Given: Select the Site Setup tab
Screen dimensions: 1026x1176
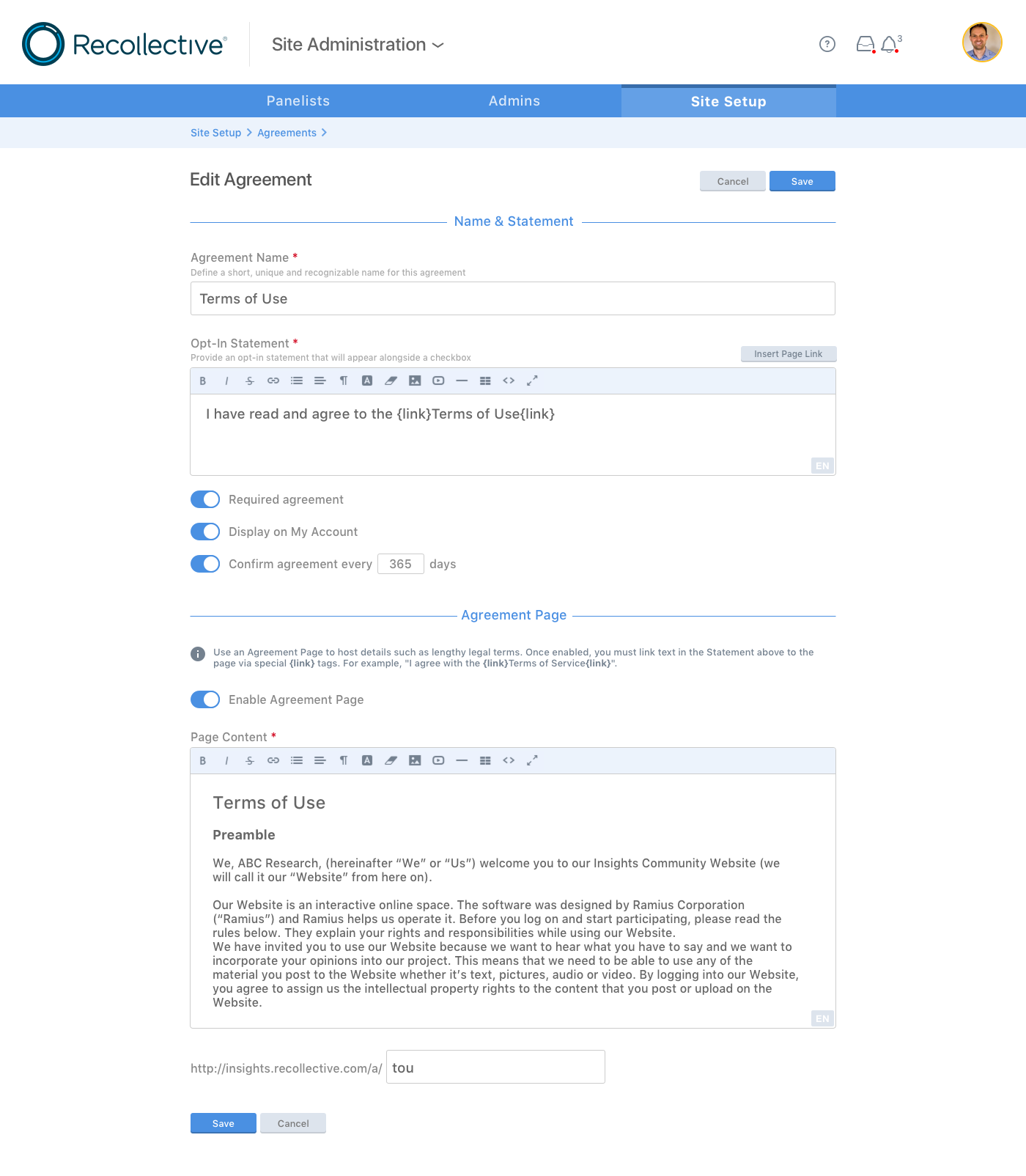Looking at the screenshot, I should [728, 101].
